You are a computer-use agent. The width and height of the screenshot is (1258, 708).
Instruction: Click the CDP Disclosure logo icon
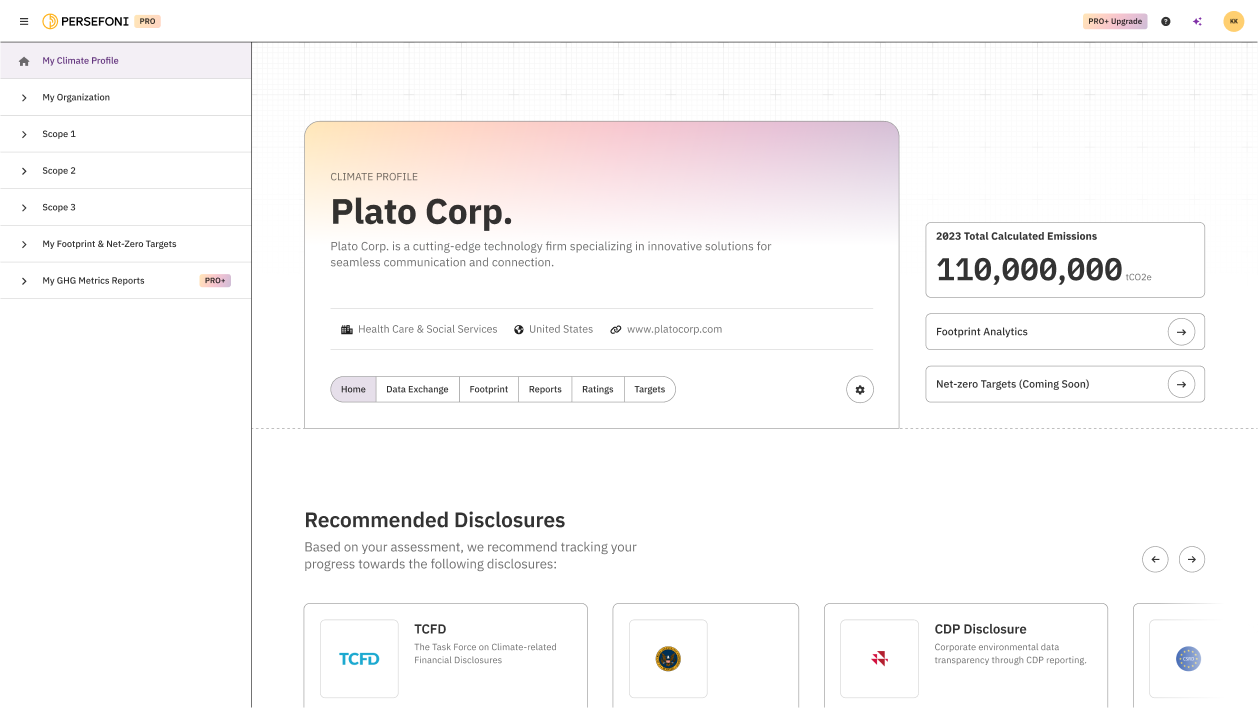tap(879, 658)
